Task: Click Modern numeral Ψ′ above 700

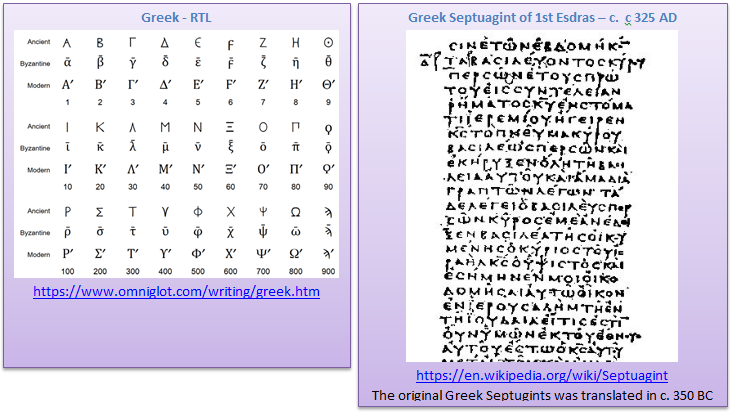Action: [263, 254]
